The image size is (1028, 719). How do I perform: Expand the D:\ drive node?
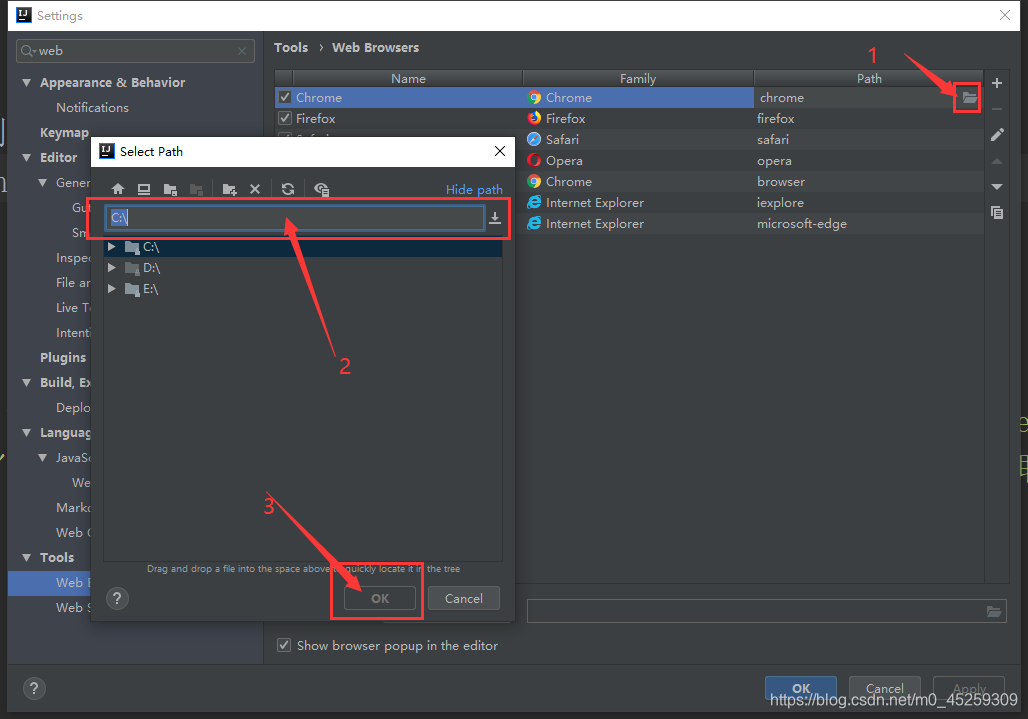pos(112,268)
